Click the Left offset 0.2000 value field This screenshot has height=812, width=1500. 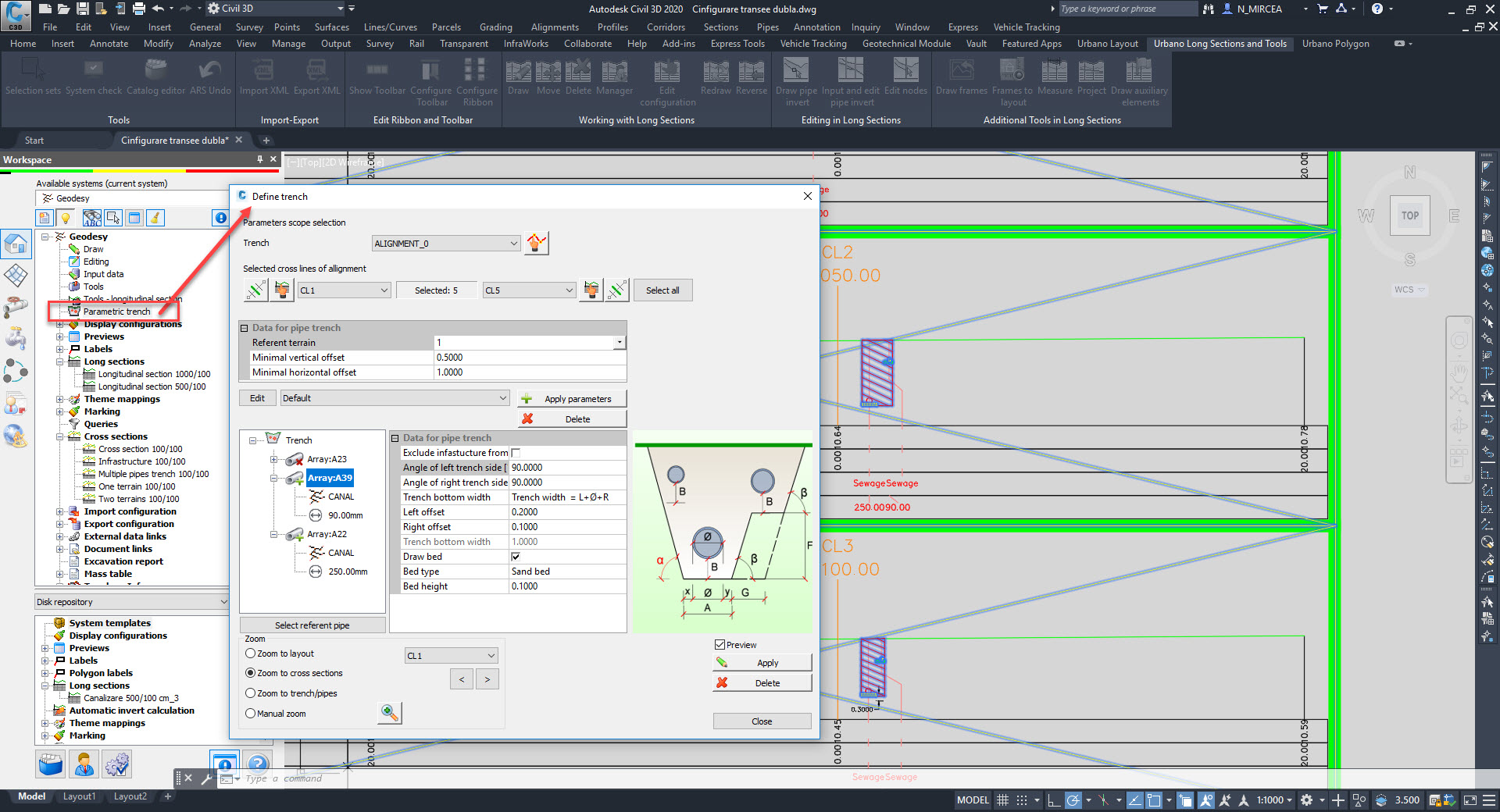(x=567, y=512)
